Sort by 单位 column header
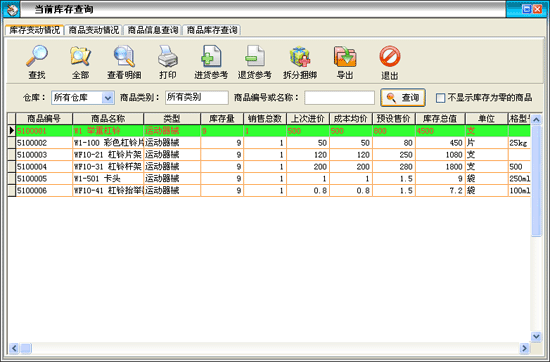550x362 pixels. [x=487, y=119]
